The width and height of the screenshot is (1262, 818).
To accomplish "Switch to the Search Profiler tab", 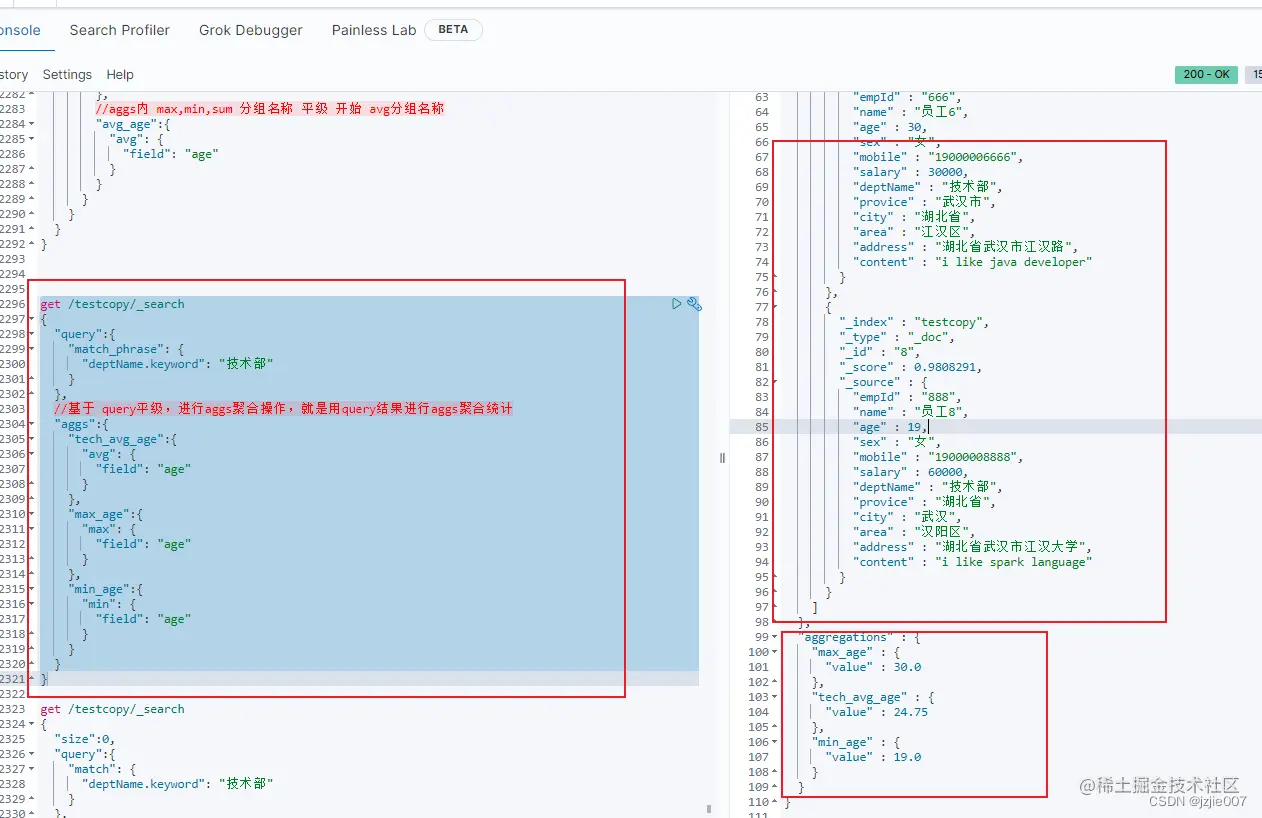I will tap(119, 30).
